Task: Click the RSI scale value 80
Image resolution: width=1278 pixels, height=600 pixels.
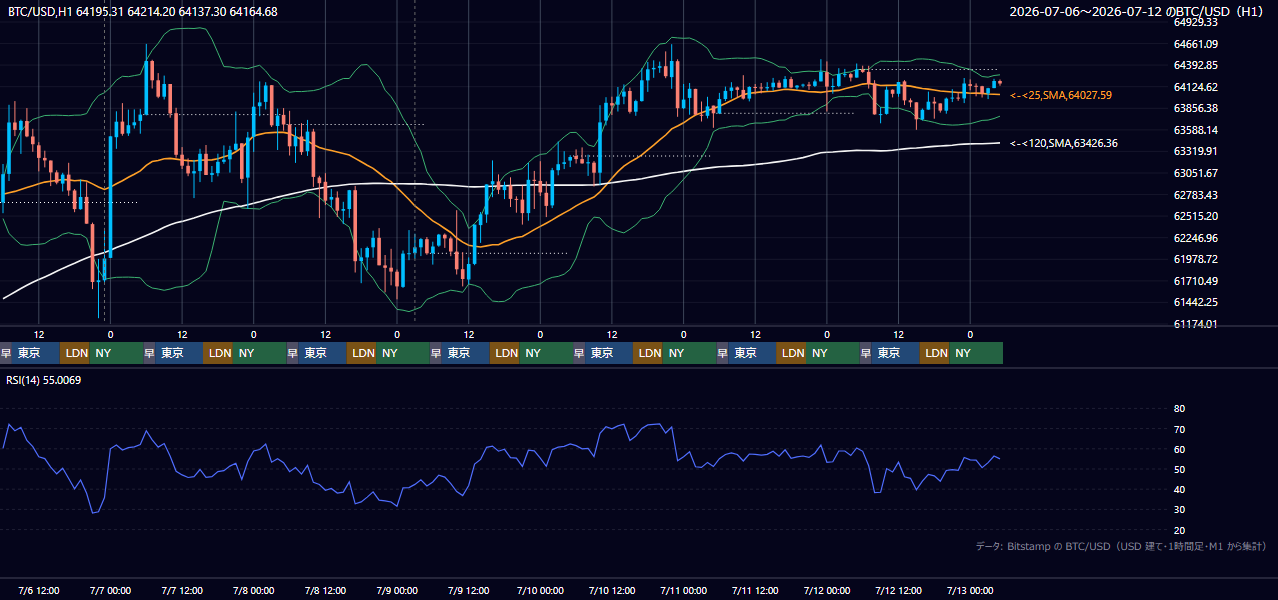Action: [1179, 409]
